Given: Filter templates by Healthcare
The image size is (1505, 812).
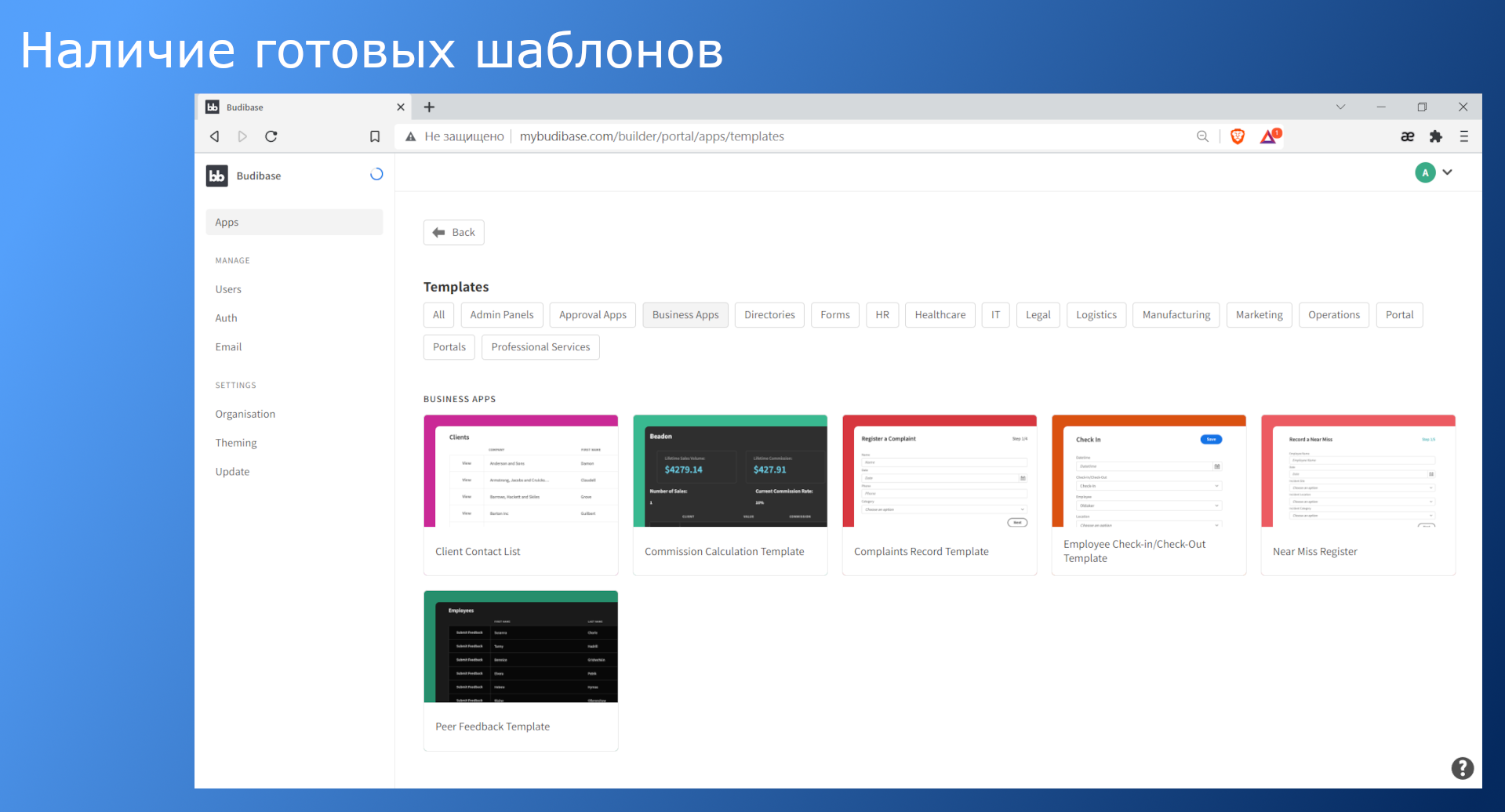Looking at the screenshot, I should [940, 315].
